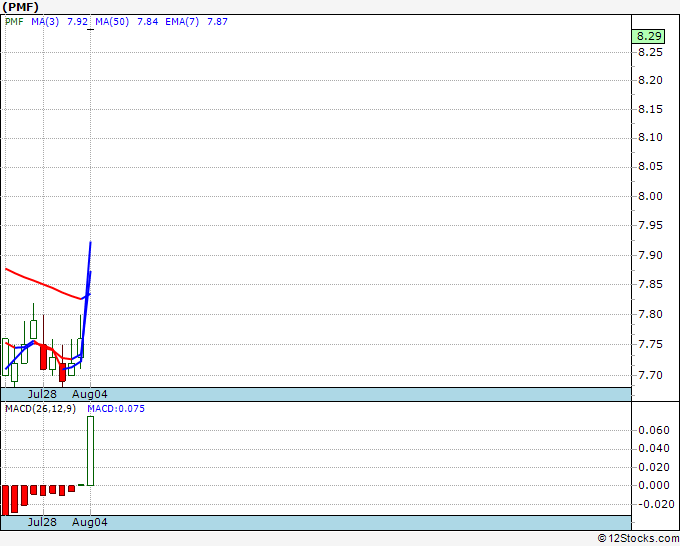This screenshot has width=680, height=546.
Task: Click the 7.80 price axis label
Action: (651, 314)
